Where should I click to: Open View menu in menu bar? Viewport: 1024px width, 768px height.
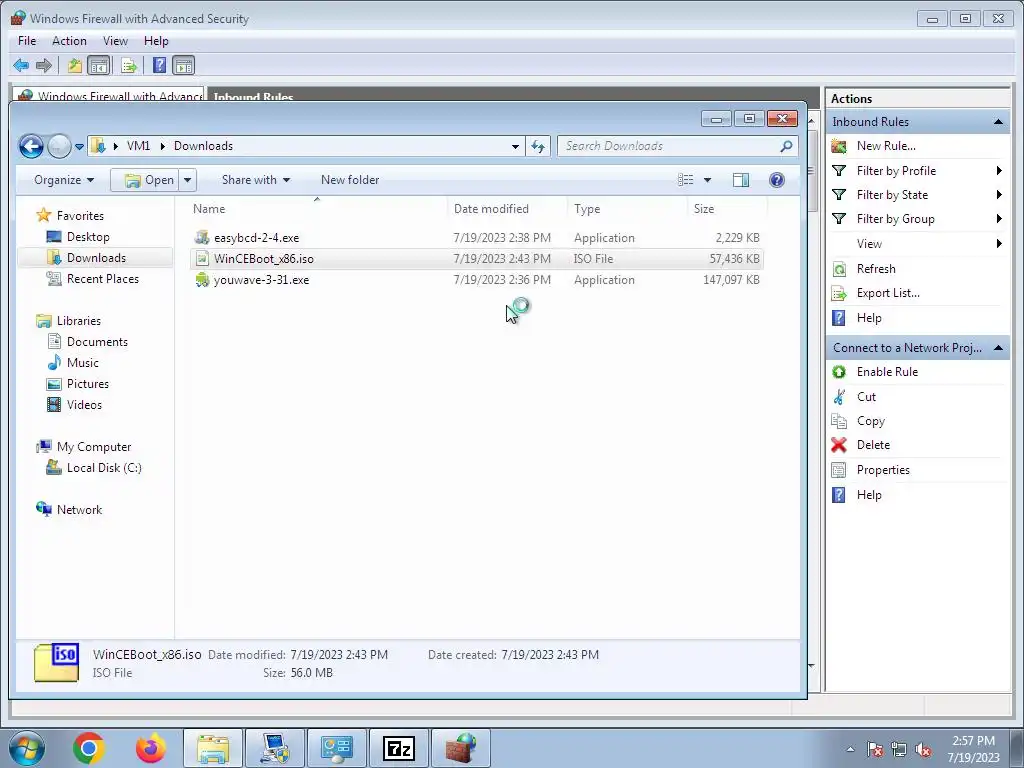pyautogui.click(x=116, y=40)
